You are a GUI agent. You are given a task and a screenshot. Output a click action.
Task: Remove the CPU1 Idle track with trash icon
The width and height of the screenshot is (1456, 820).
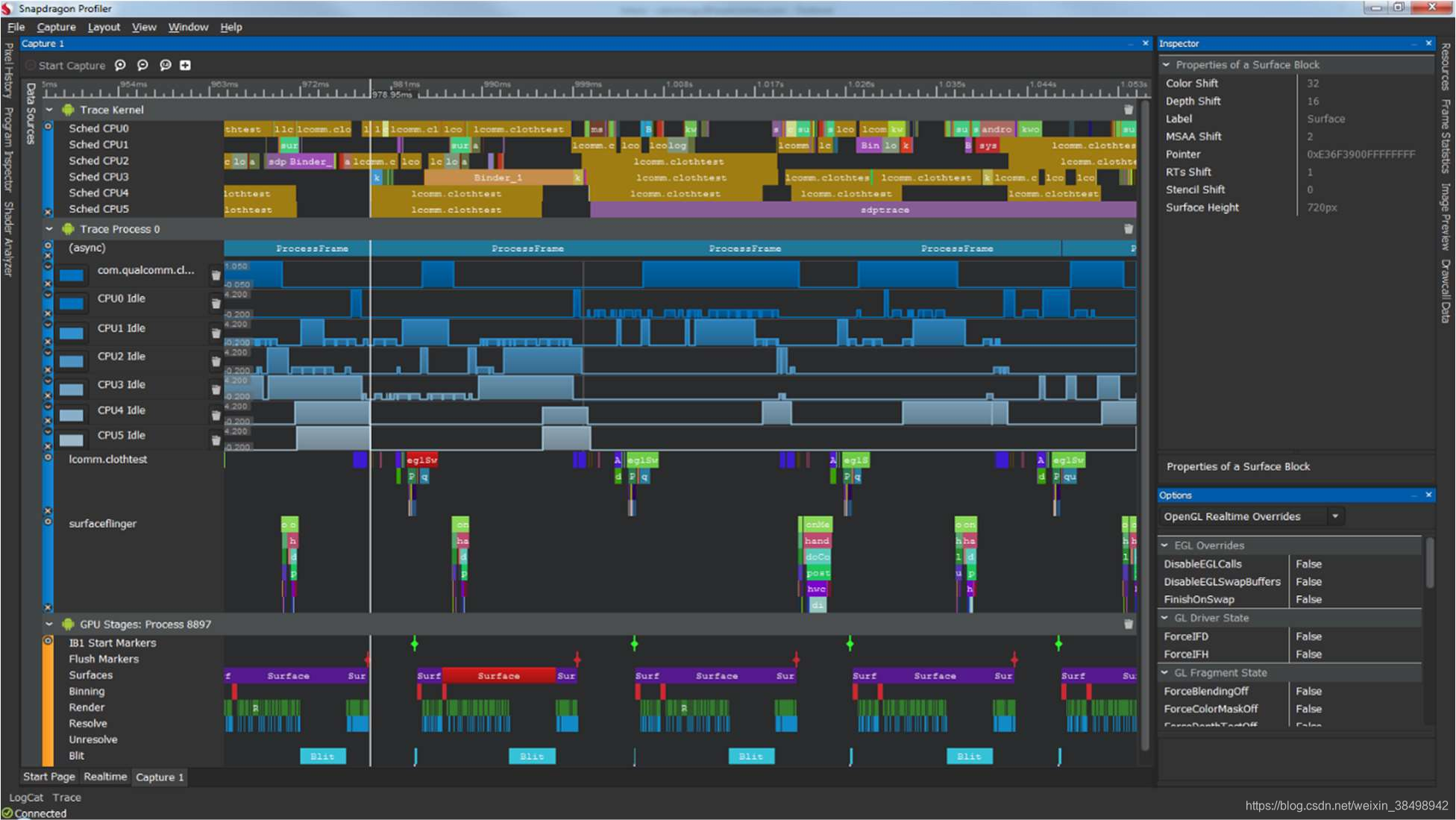click(216, 334)
